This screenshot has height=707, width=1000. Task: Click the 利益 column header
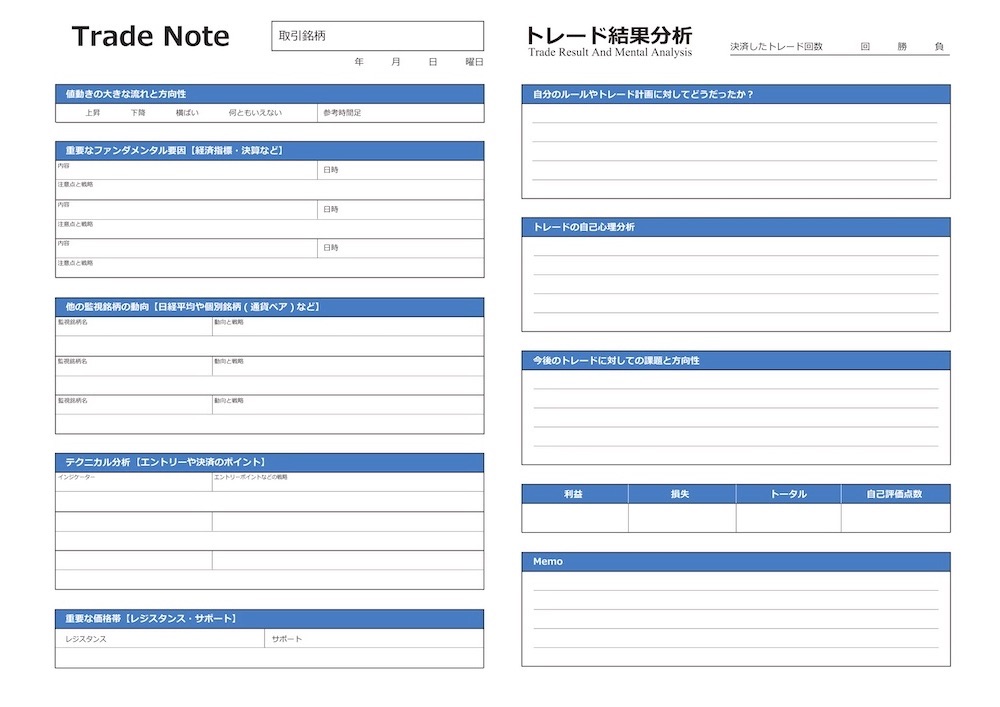(x=575, y=494)
